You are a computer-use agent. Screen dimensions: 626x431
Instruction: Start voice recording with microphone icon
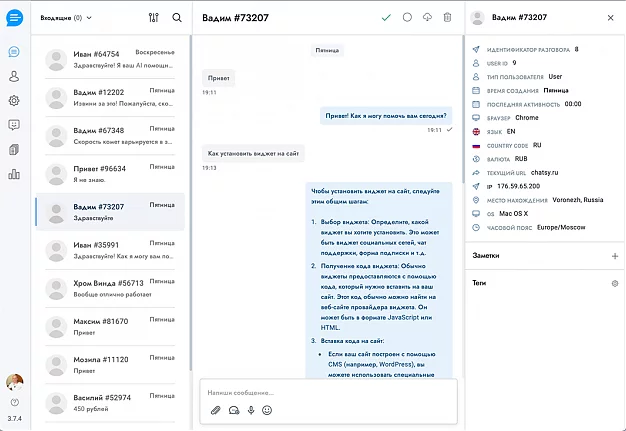[250, 410]
